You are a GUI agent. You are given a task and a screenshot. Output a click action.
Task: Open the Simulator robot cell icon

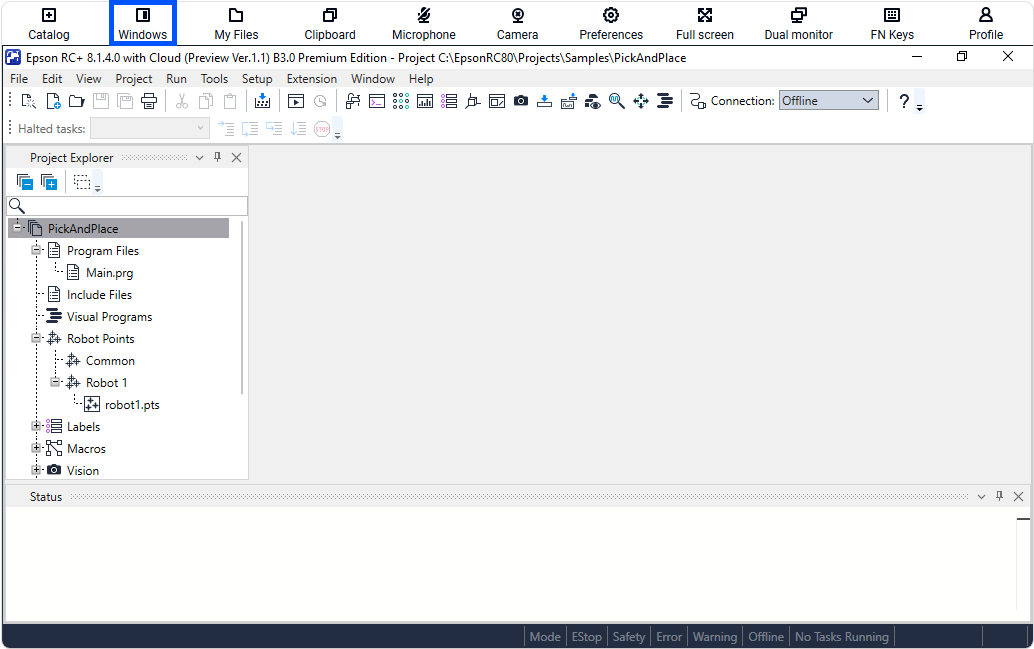[473, 101]
